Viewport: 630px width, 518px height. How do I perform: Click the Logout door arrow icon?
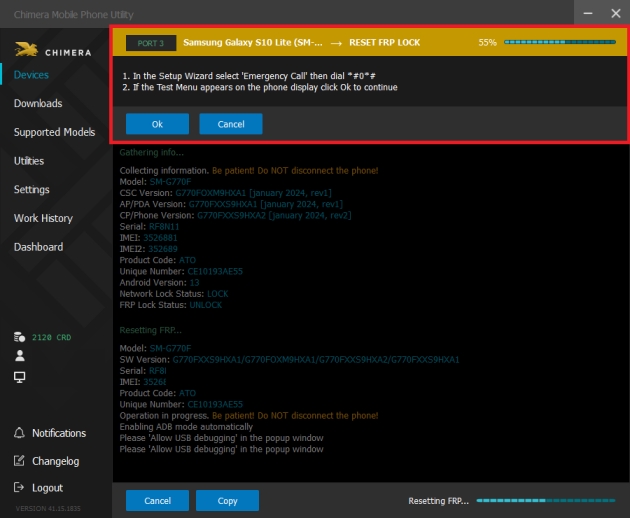pos(19,487)
